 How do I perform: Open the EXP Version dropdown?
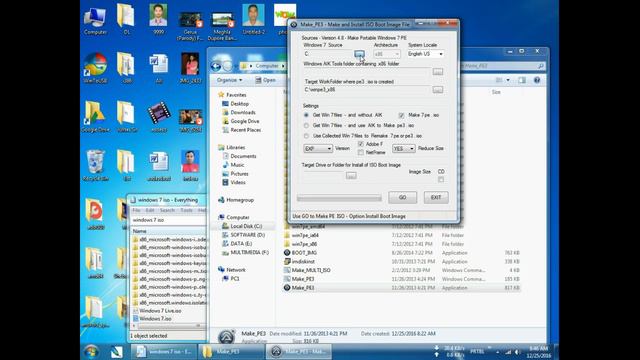pyautogui.click(x=318, y=149)
